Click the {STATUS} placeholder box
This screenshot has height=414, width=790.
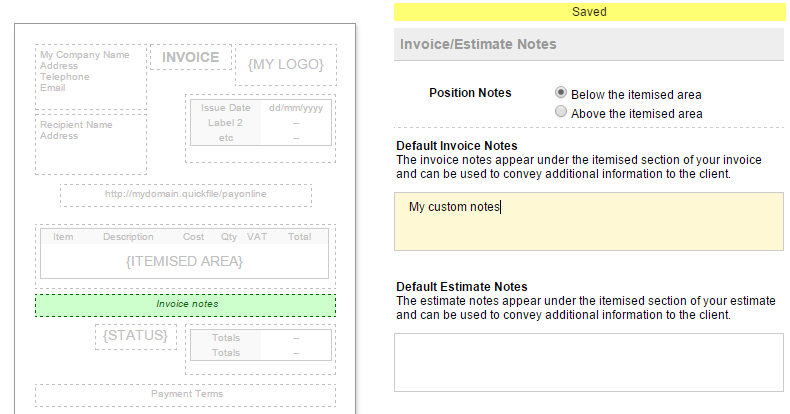[x=135, y=336]
